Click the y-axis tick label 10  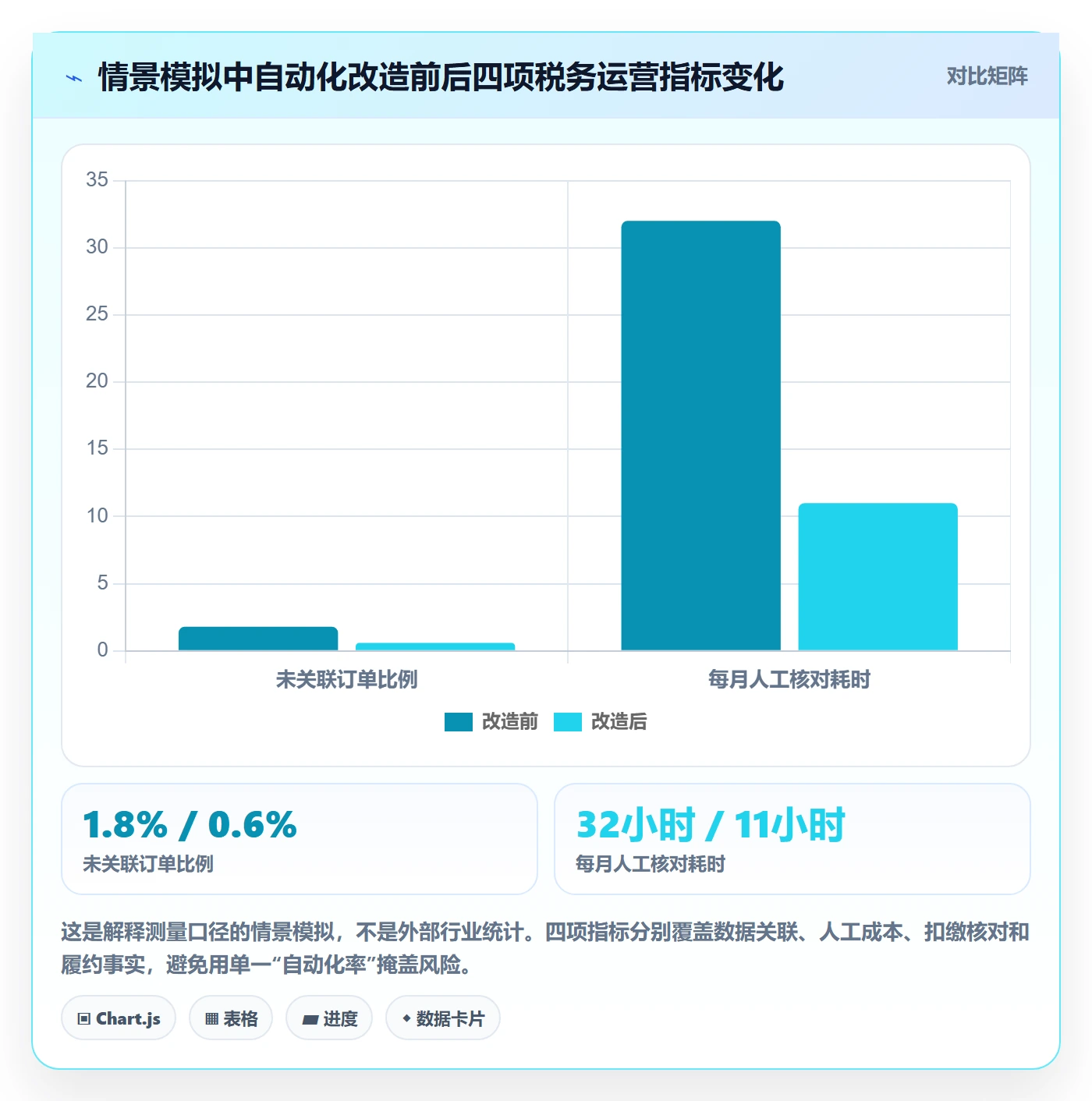click(97, 516)
